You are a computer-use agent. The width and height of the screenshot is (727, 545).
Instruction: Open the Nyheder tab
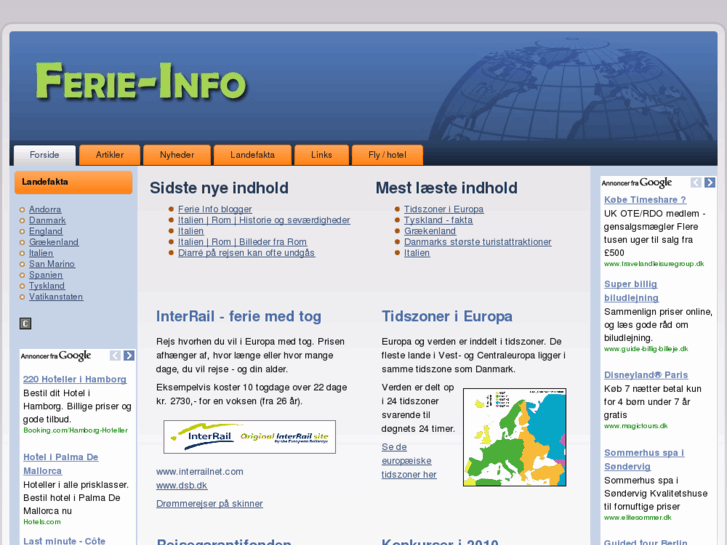[177, 155]
